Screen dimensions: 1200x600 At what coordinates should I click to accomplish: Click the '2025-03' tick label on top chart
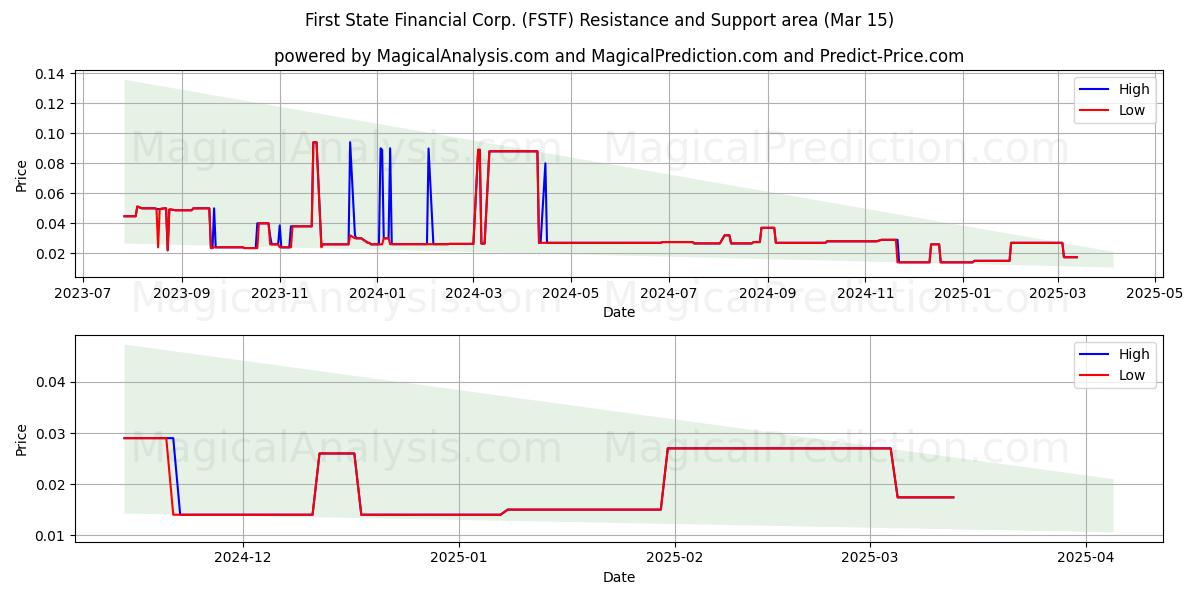pos(1058,294)
